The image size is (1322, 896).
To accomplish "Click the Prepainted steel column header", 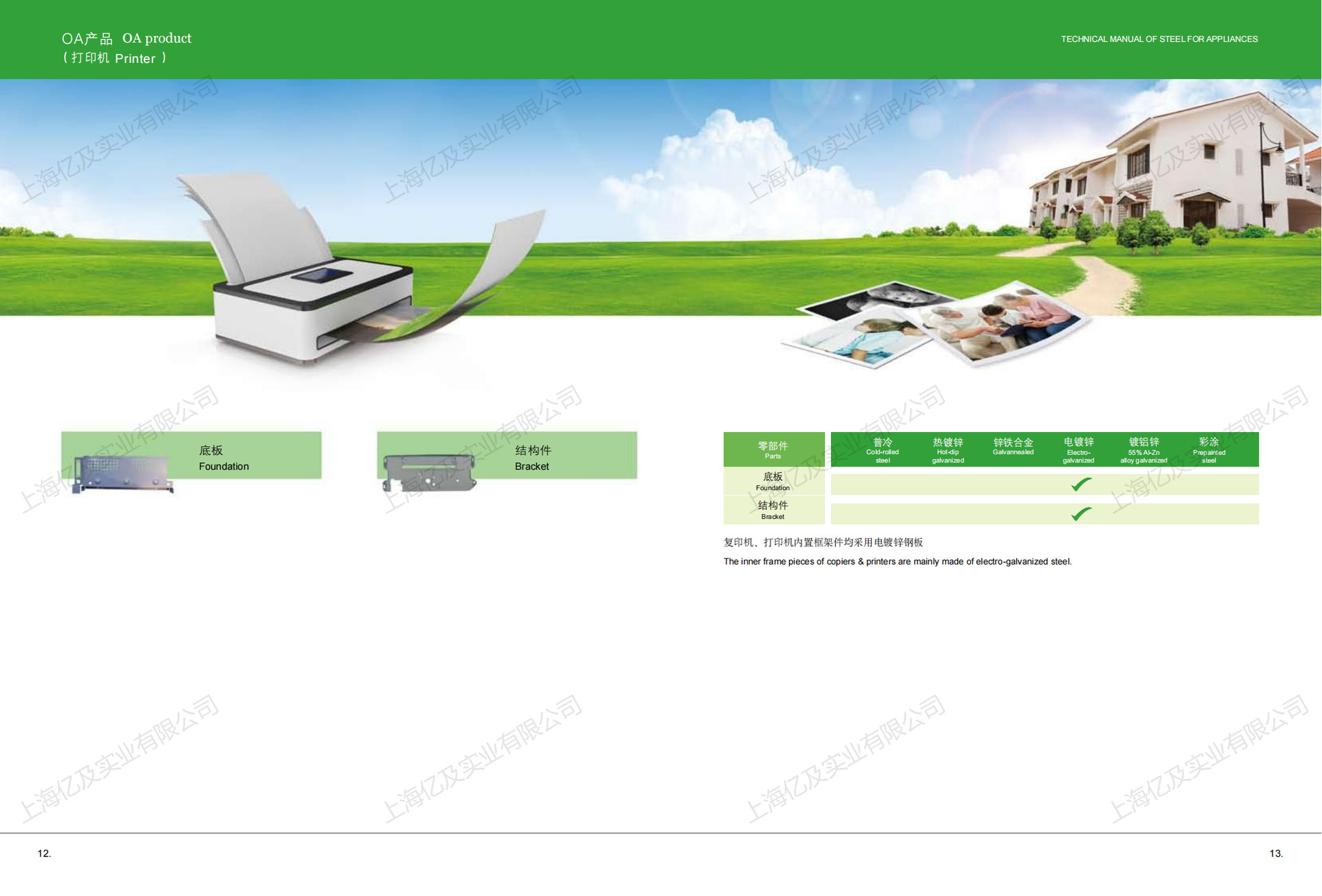I will coord(1209,450).
